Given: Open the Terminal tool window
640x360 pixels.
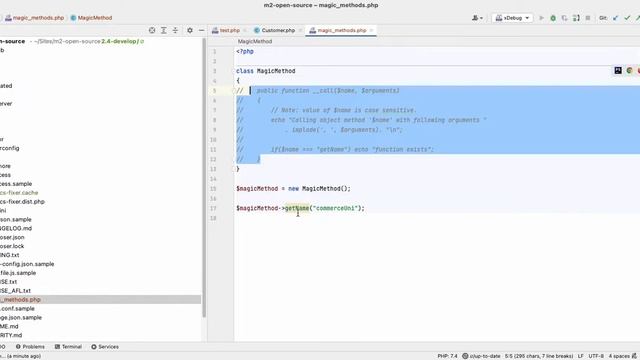Looking at the screenshot, I should (68, 347).
